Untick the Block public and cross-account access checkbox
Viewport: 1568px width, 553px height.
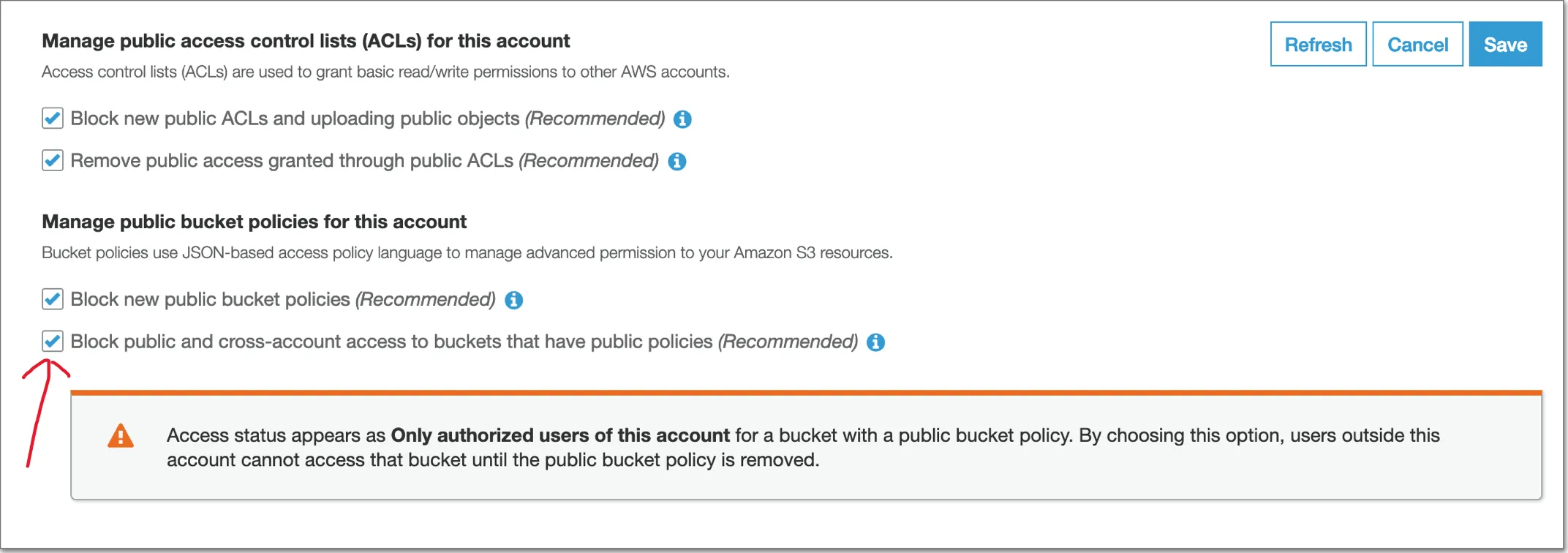[53, 342]
